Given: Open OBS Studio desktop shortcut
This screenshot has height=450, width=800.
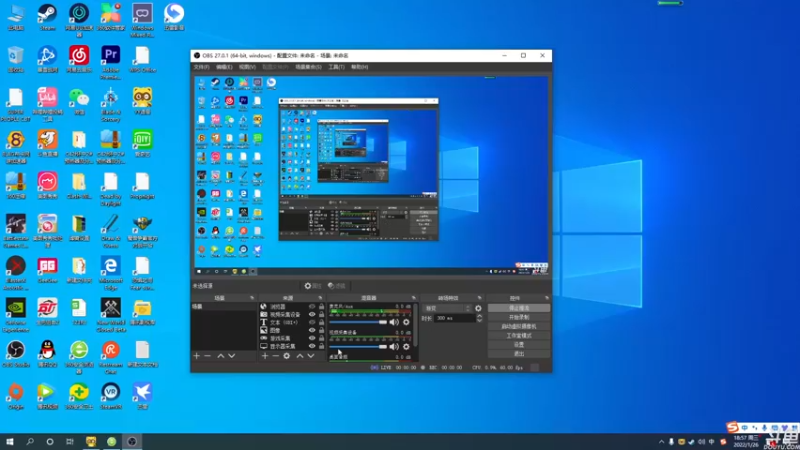Looking at the screenshot, I should pyautogui.click(x=16, y=355).
